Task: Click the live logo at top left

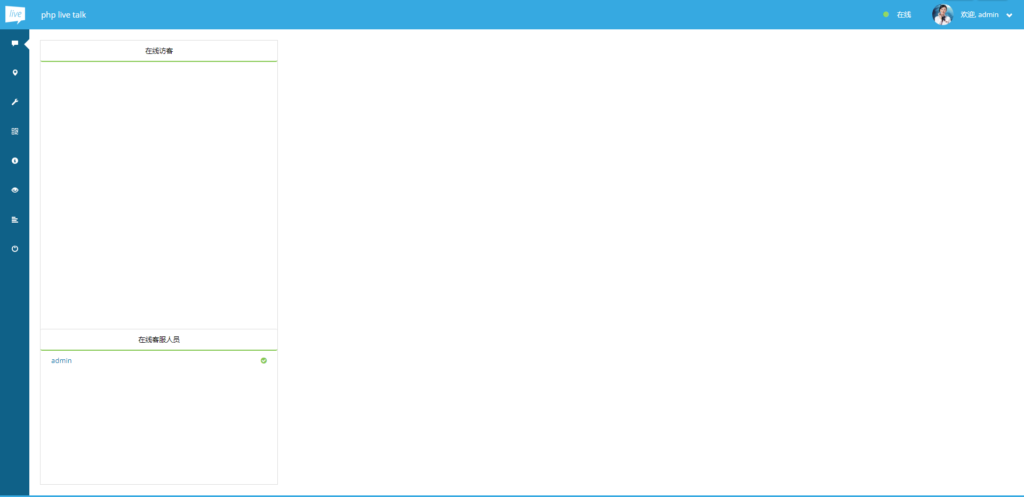Action: click(15, 14)
